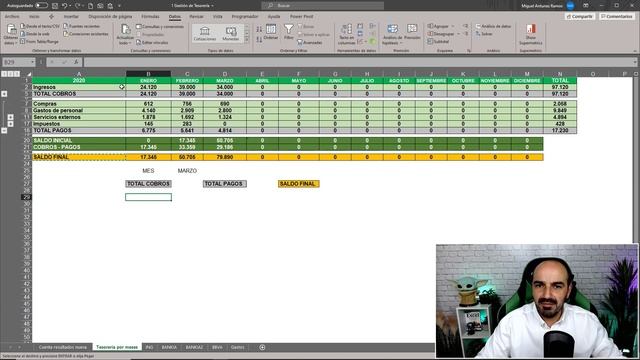Open Fuentes recientes
This screenshot has width=640, height=360.
pos(81,26)
